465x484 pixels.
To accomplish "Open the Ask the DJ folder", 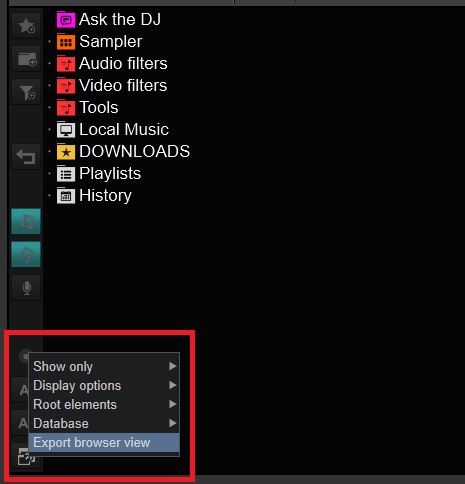I will point(120,19).
